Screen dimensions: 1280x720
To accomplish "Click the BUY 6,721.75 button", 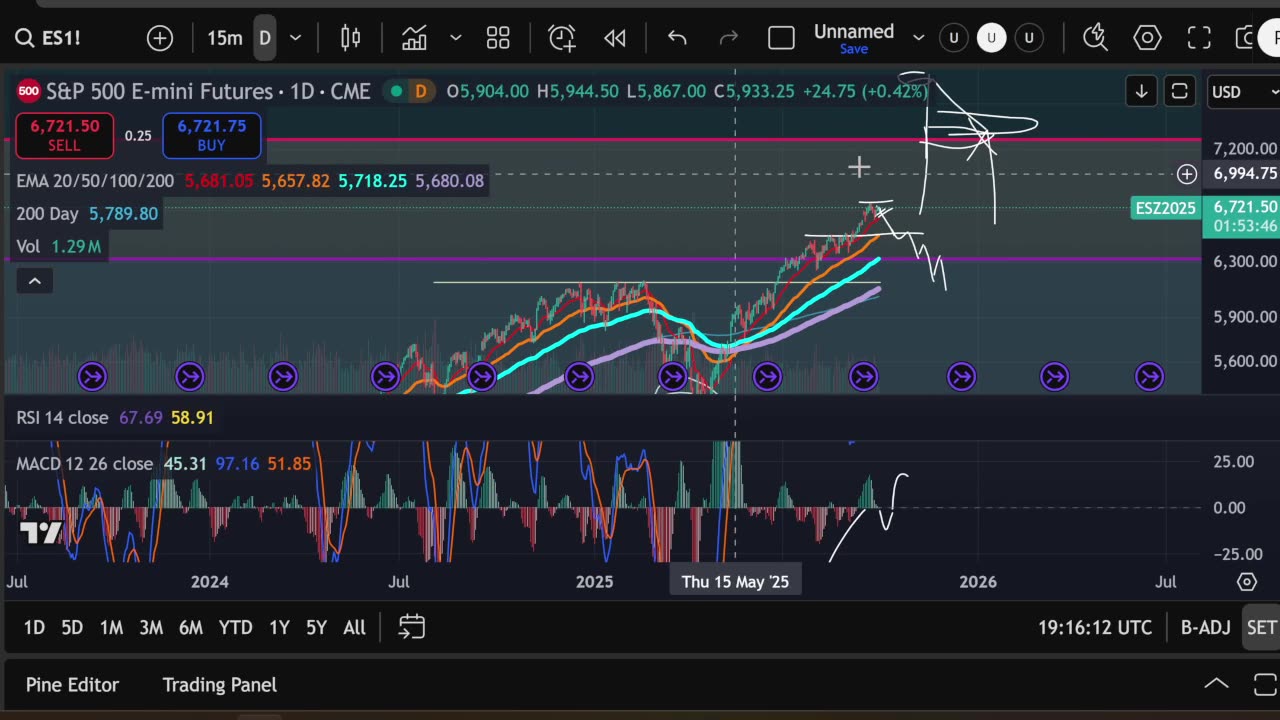I will (x=211, y=135).
